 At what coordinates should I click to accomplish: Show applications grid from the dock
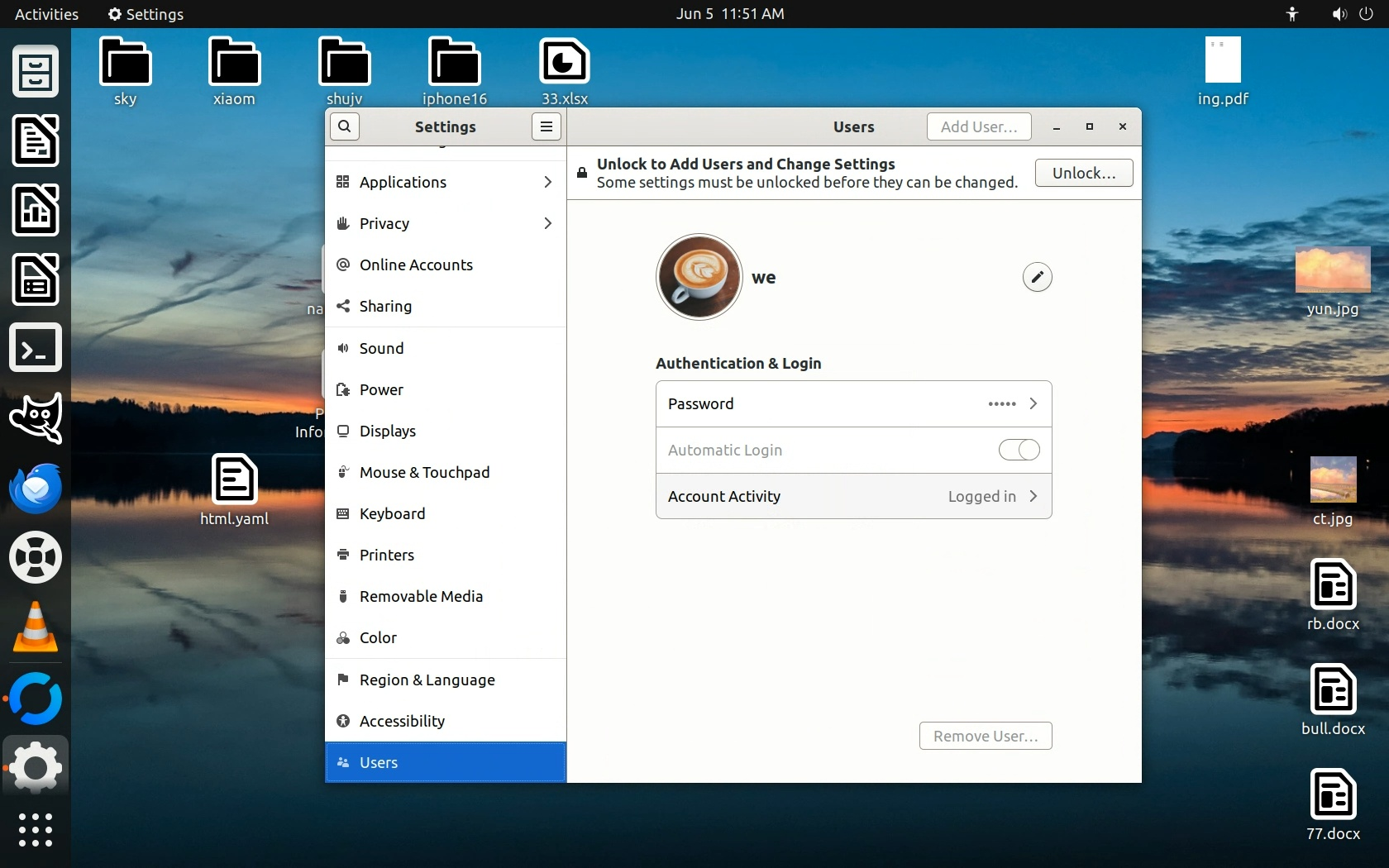pos(36,829)
